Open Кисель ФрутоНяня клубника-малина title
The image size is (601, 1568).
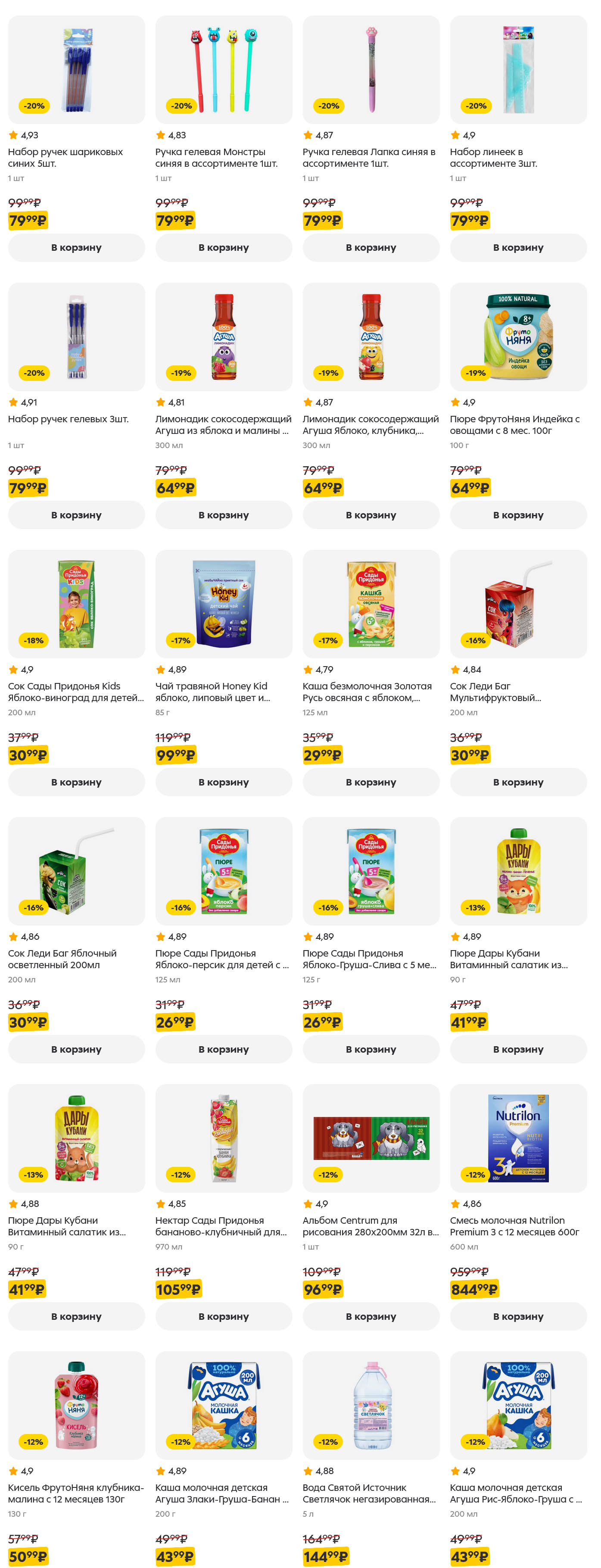[x=76, y=1494]
